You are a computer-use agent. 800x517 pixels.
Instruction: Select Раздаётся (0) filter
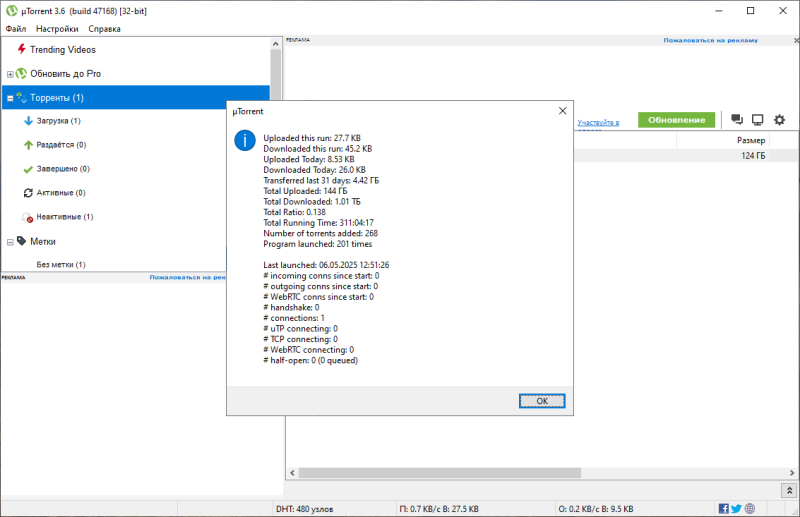61,145
